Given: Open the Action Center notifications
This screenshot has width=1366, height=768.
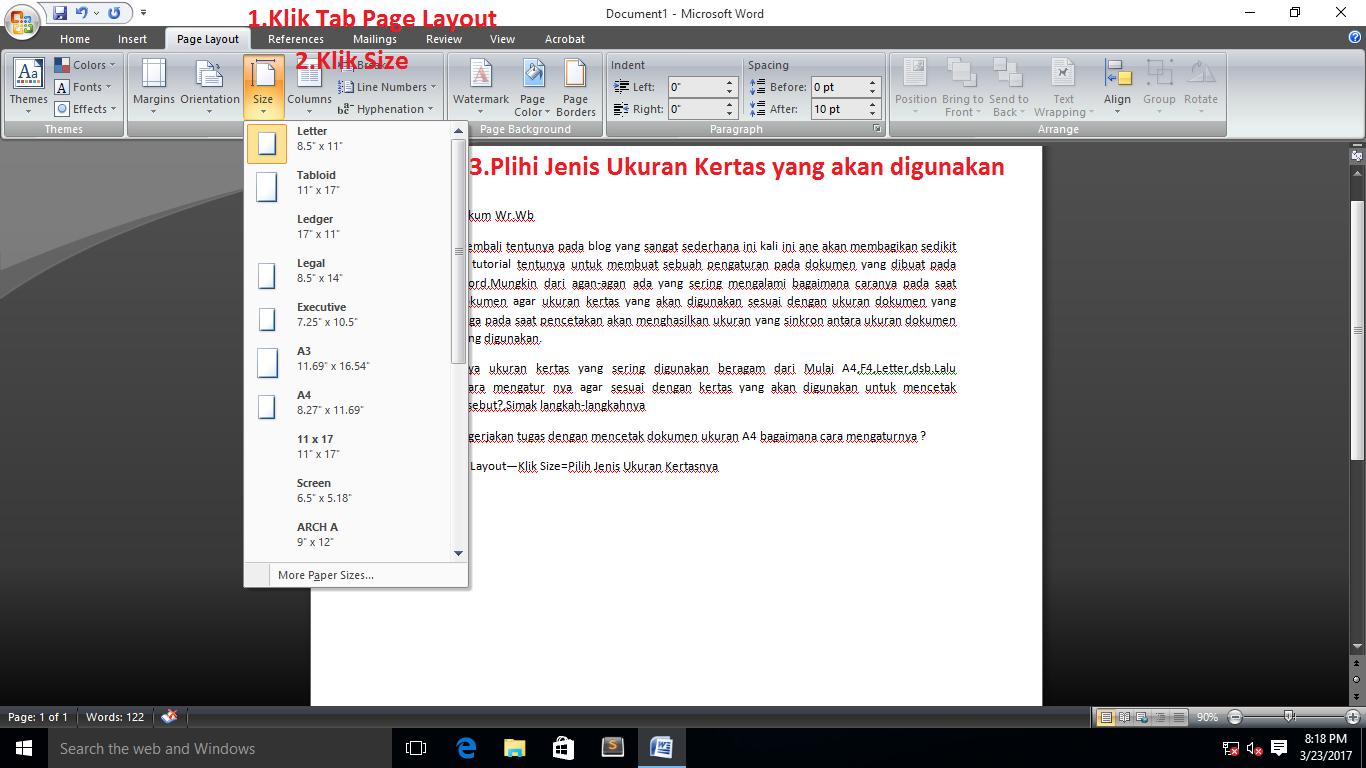Looking at the screenshot, I should click(1278, 748).
